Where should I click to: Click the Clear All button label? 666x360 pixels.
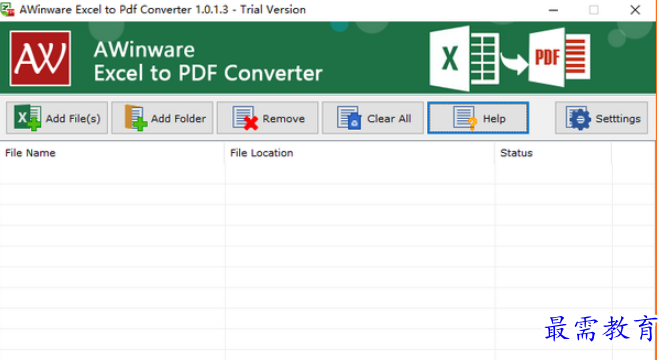click(x=389, y=118)
